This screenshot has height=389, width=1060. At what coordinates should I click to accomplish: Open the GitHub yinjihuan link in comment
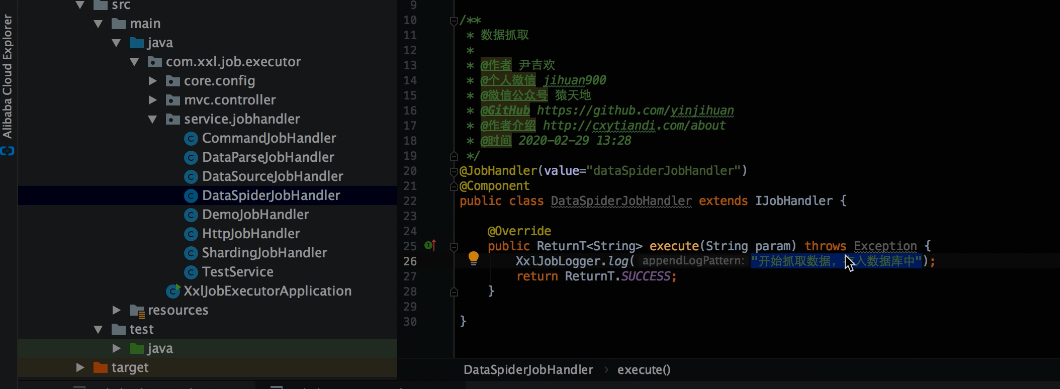pyautogui.click(x=635, y=110)
